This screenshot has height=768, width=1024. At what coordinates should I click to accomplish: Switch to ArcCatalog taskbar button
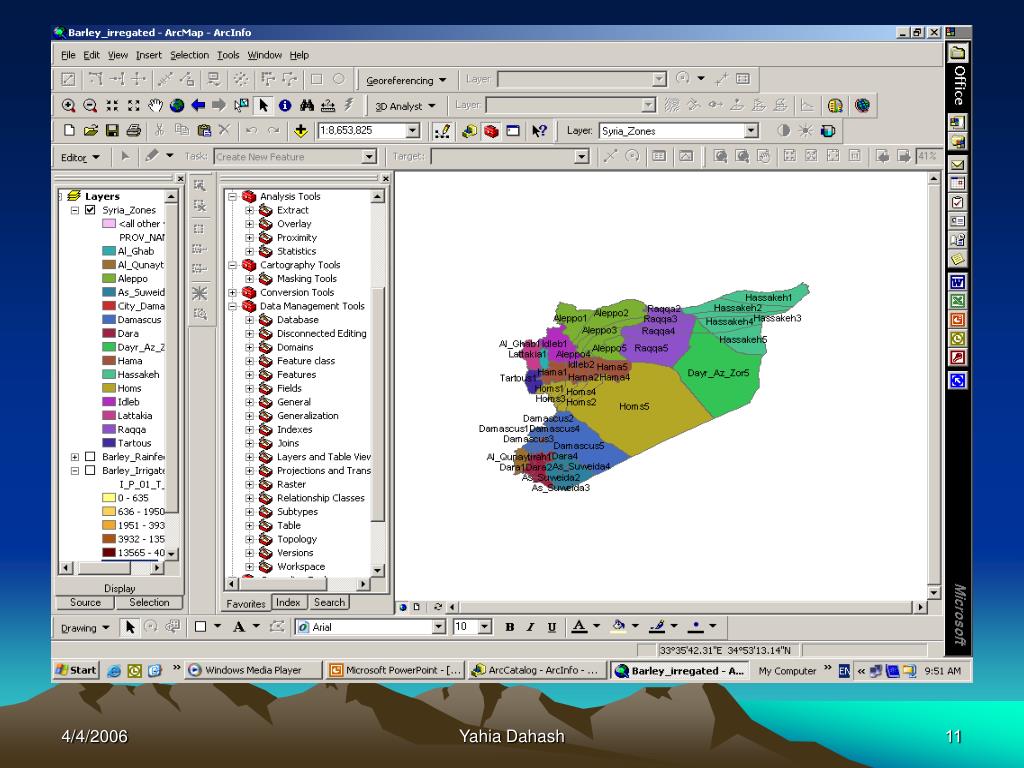[536, 670]
